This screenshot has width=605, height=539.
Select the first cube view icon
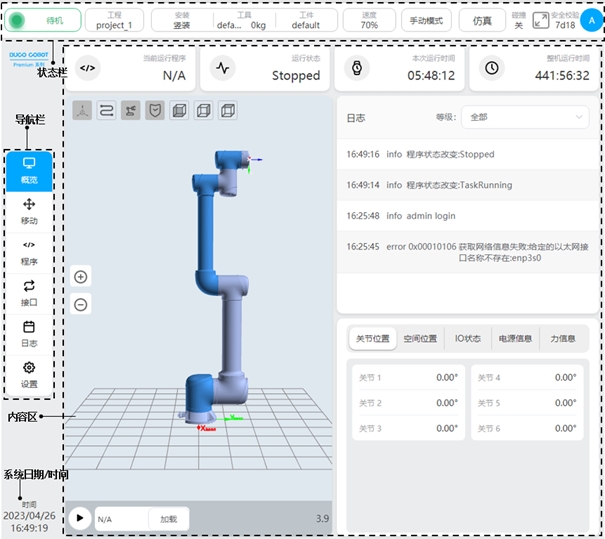pyautogui.click(x=179, y=111)
